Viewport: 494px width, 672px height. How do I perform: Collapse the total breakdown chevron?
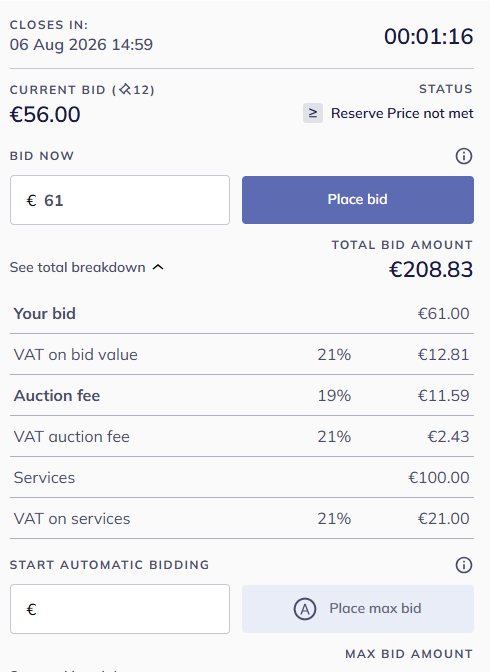(158, 267)
